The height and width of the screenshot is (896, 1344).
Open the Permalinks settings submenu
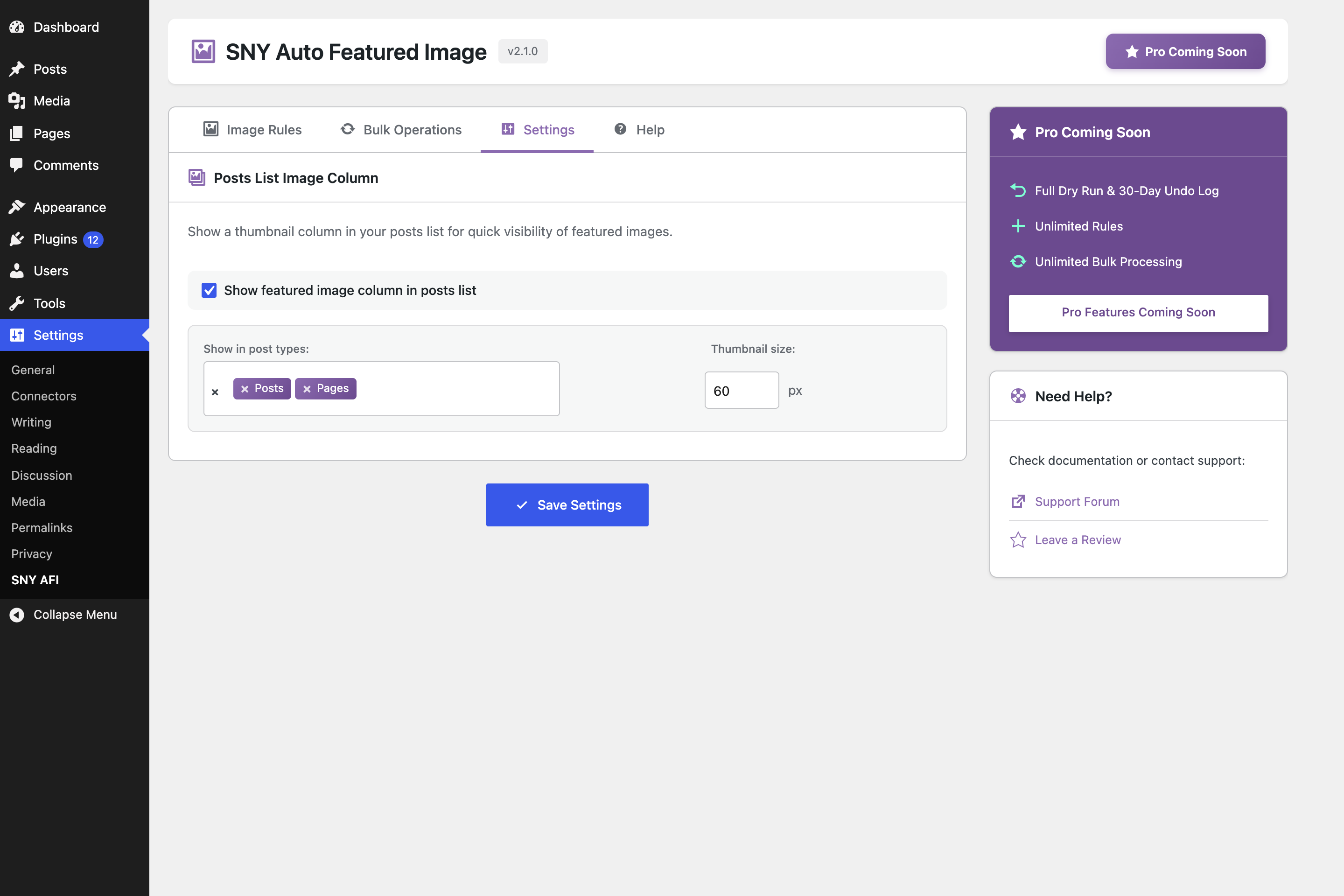(x=42, y=527)
